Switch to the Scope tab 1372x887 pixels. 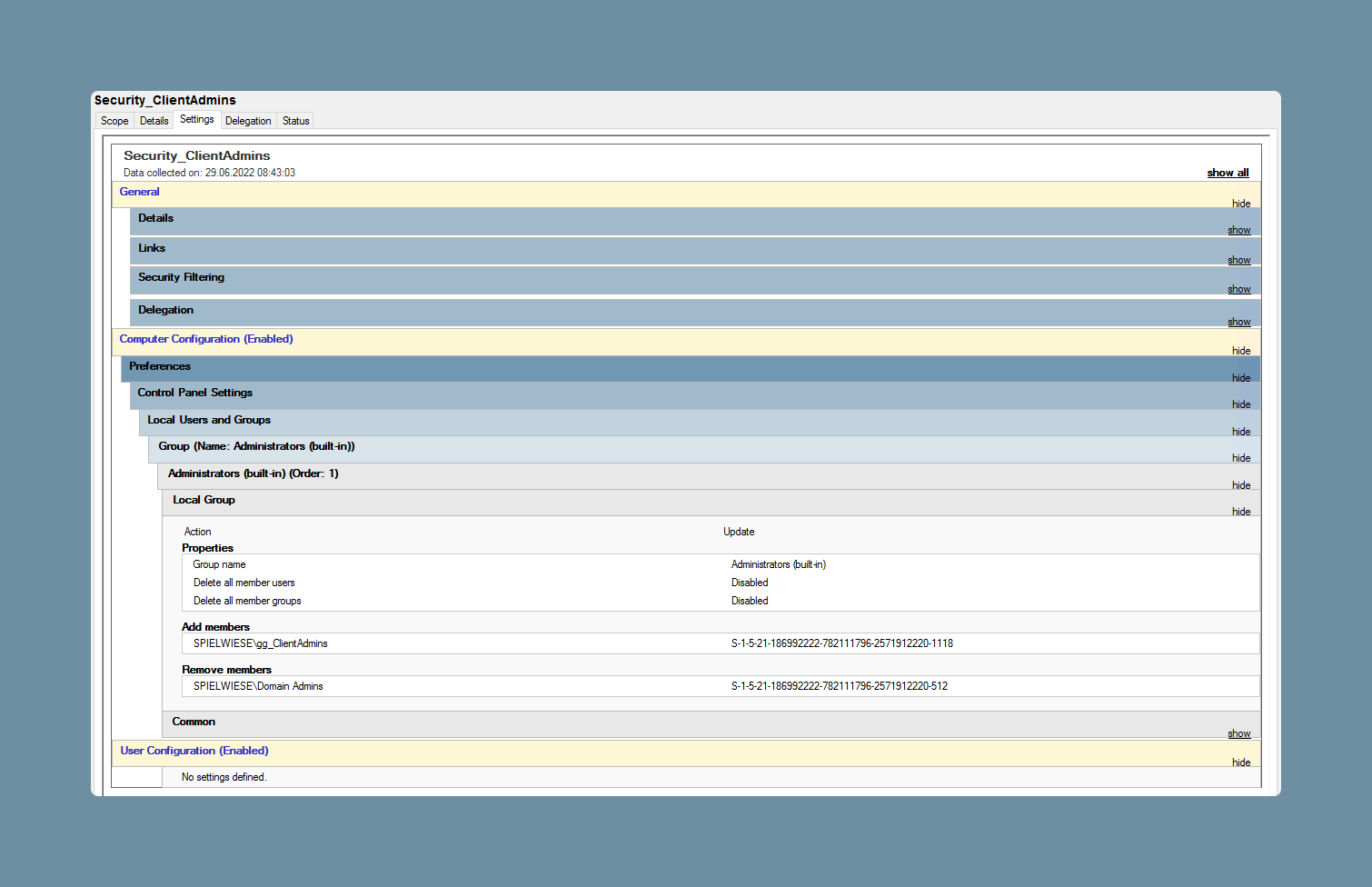click(x=114, y=121)
